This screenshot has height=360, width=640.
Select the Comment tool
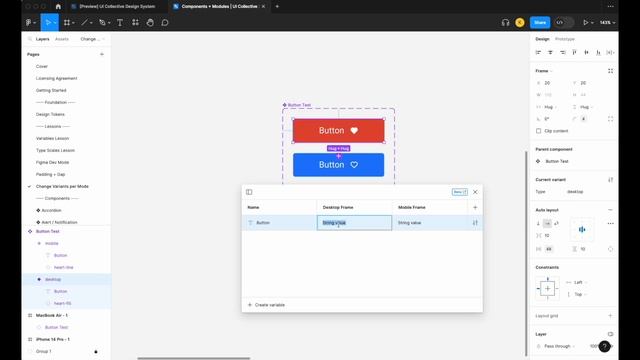coord(165,22)
